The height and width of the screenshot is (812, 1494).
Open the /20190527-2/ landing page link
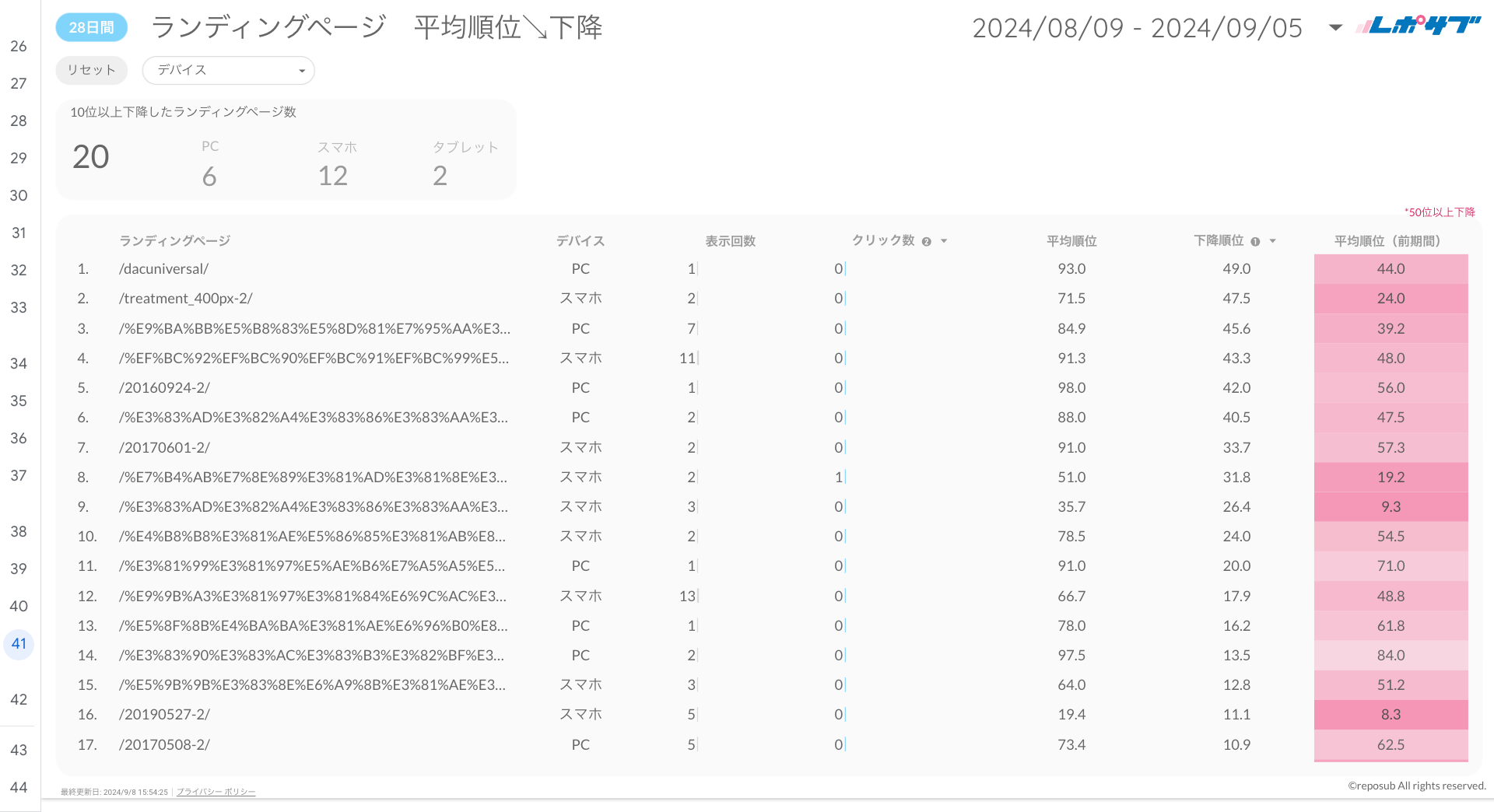point(164,714)
